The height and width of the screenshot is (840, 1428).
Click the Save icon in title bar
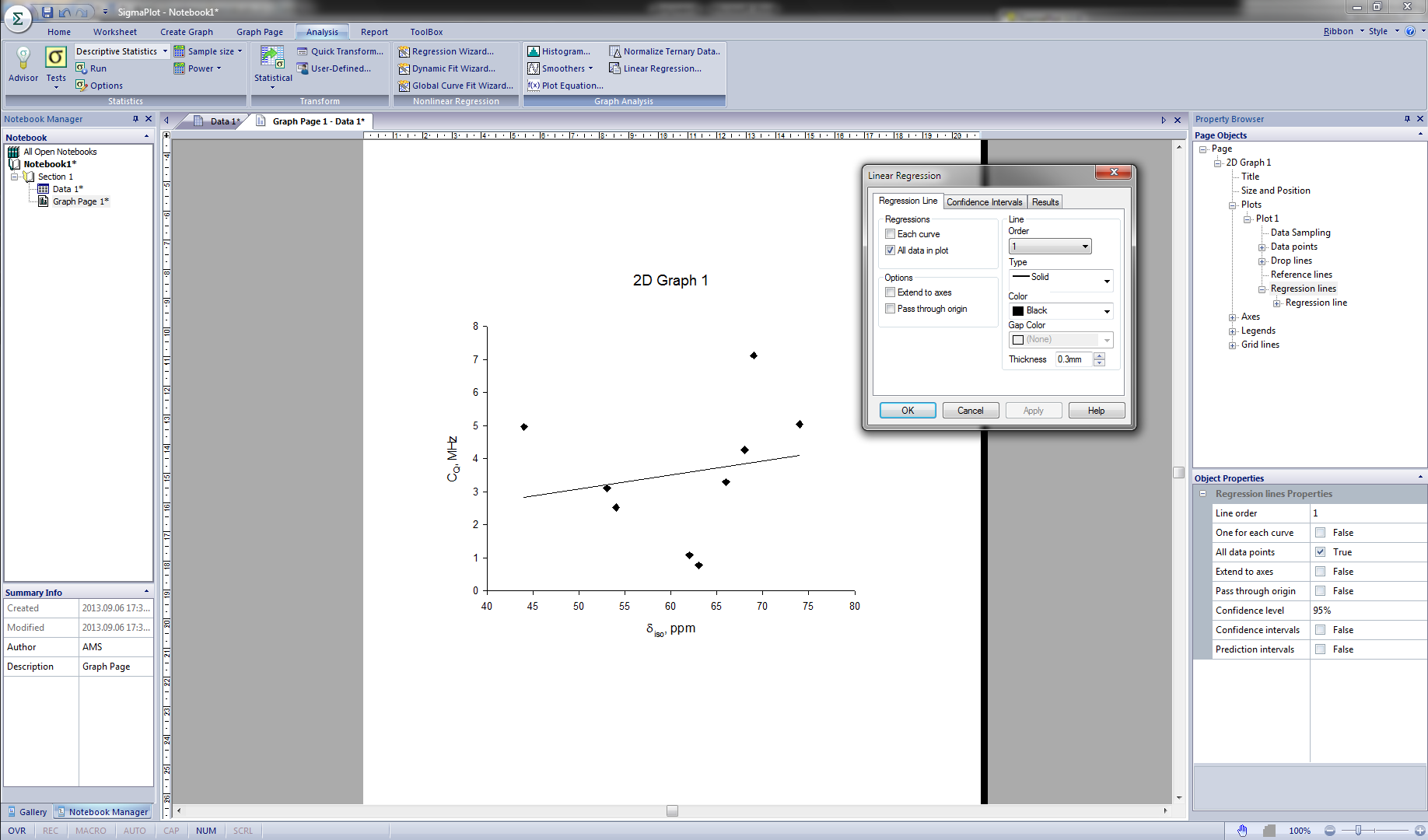(x=47, y=12)
